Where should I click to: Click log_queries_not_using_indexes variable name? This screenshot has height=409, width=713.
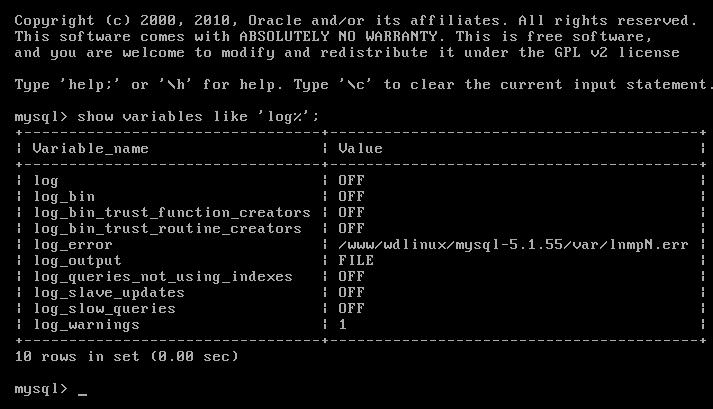(163, 277)
